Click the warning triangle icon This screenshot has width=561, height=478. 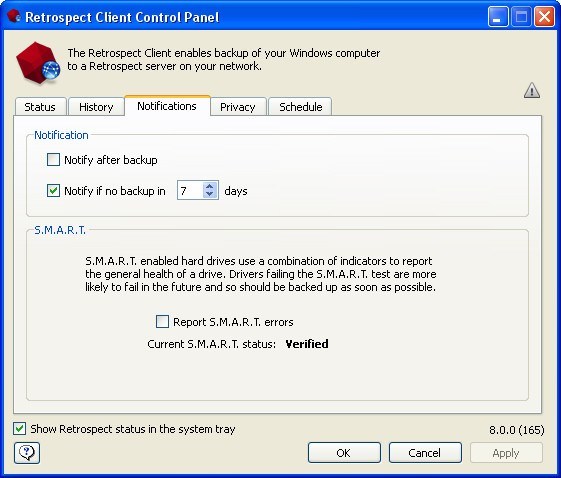coord(532,90)
